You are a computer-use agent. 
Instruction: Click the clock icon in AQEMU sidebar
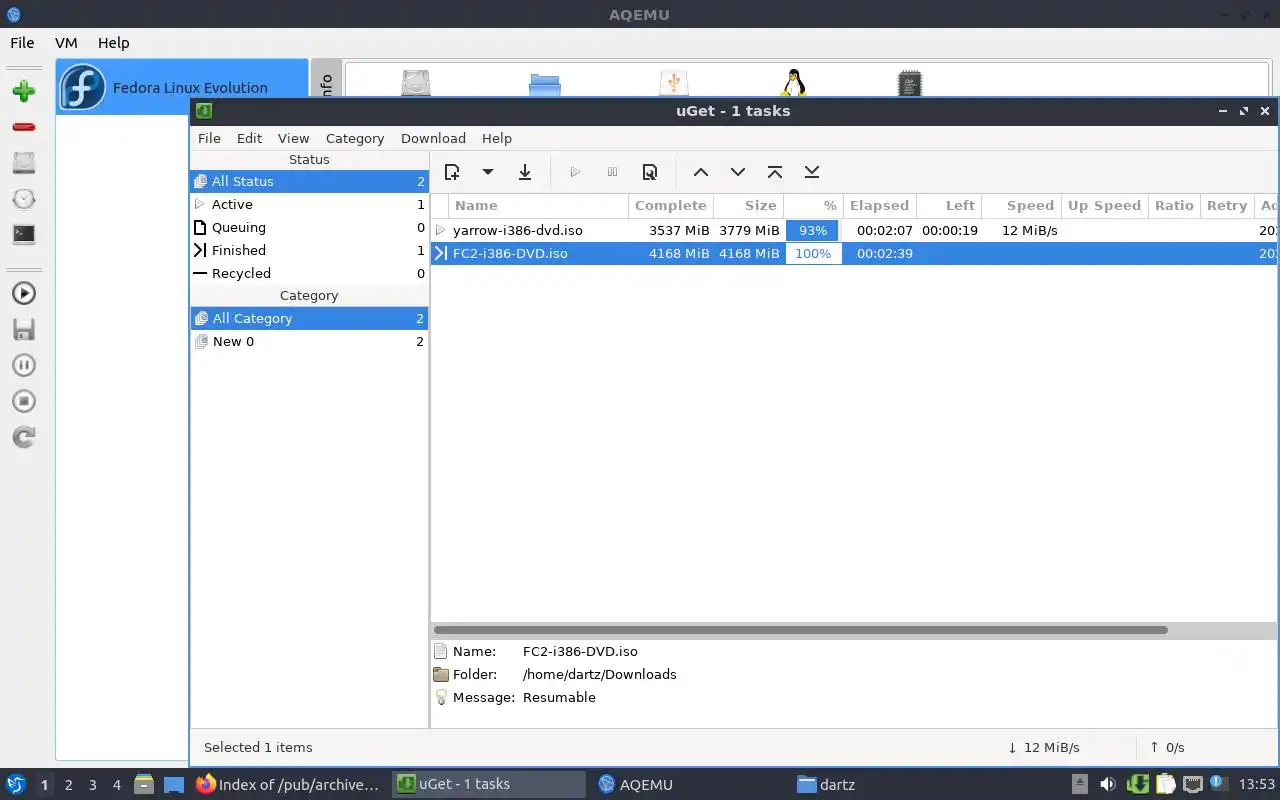pos(24,199)
